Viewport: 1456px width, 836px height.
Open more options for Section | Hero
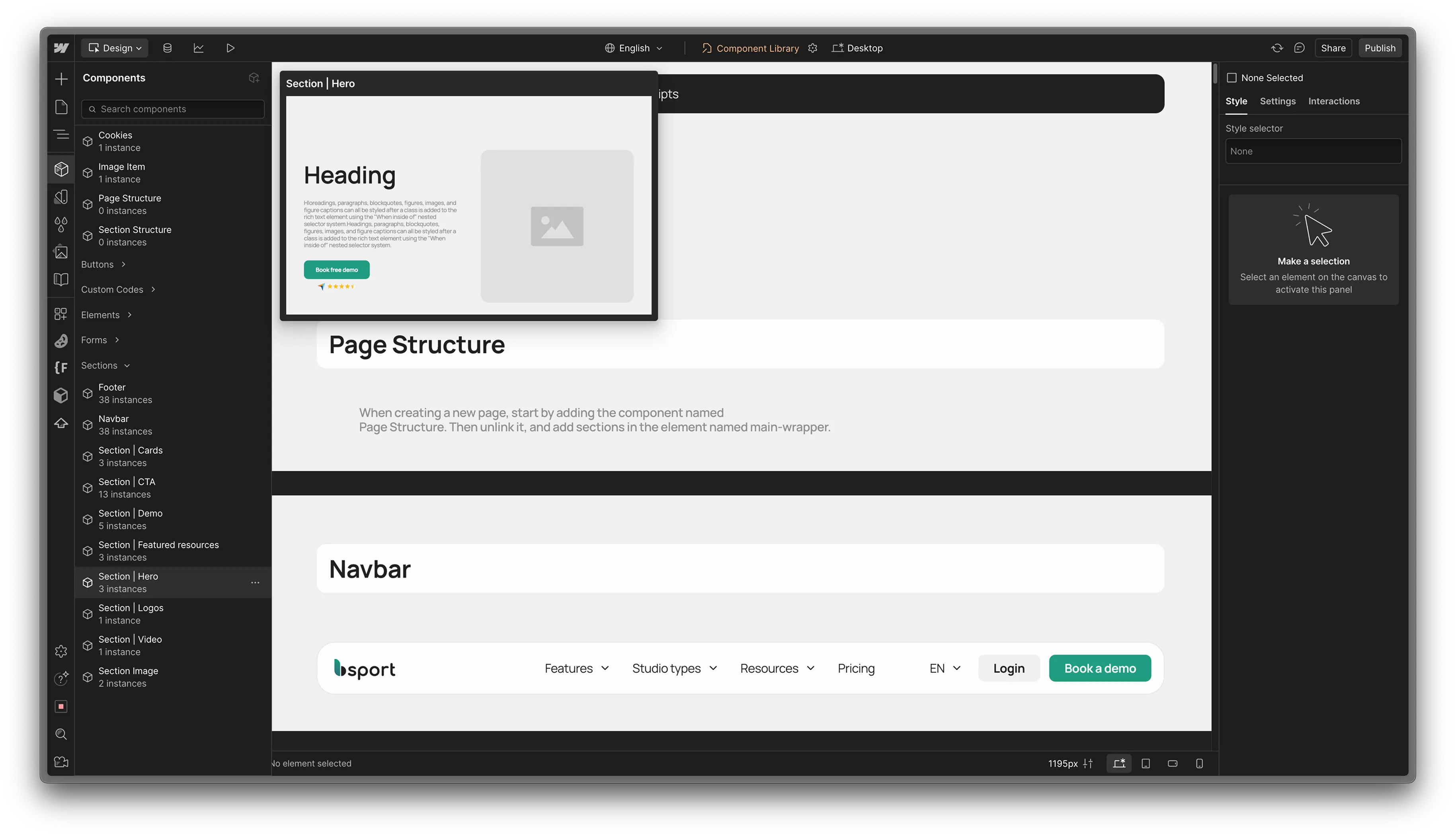255,583
